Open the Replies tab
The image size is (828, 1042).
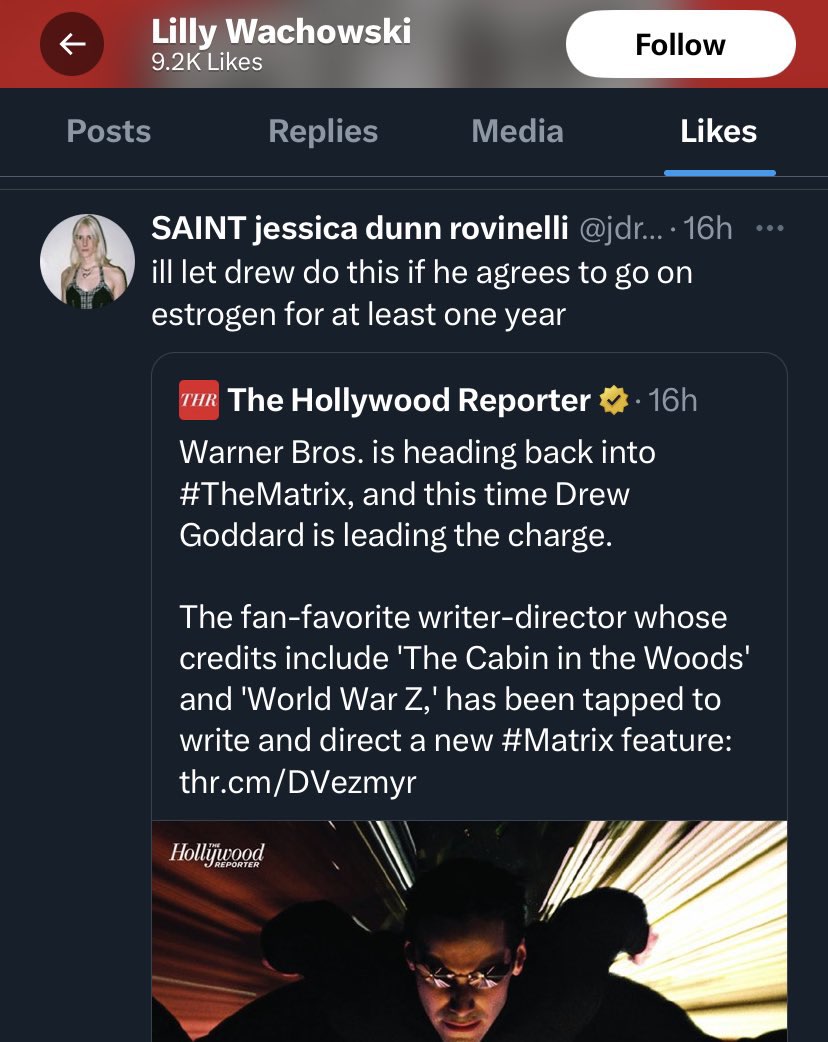323,131
